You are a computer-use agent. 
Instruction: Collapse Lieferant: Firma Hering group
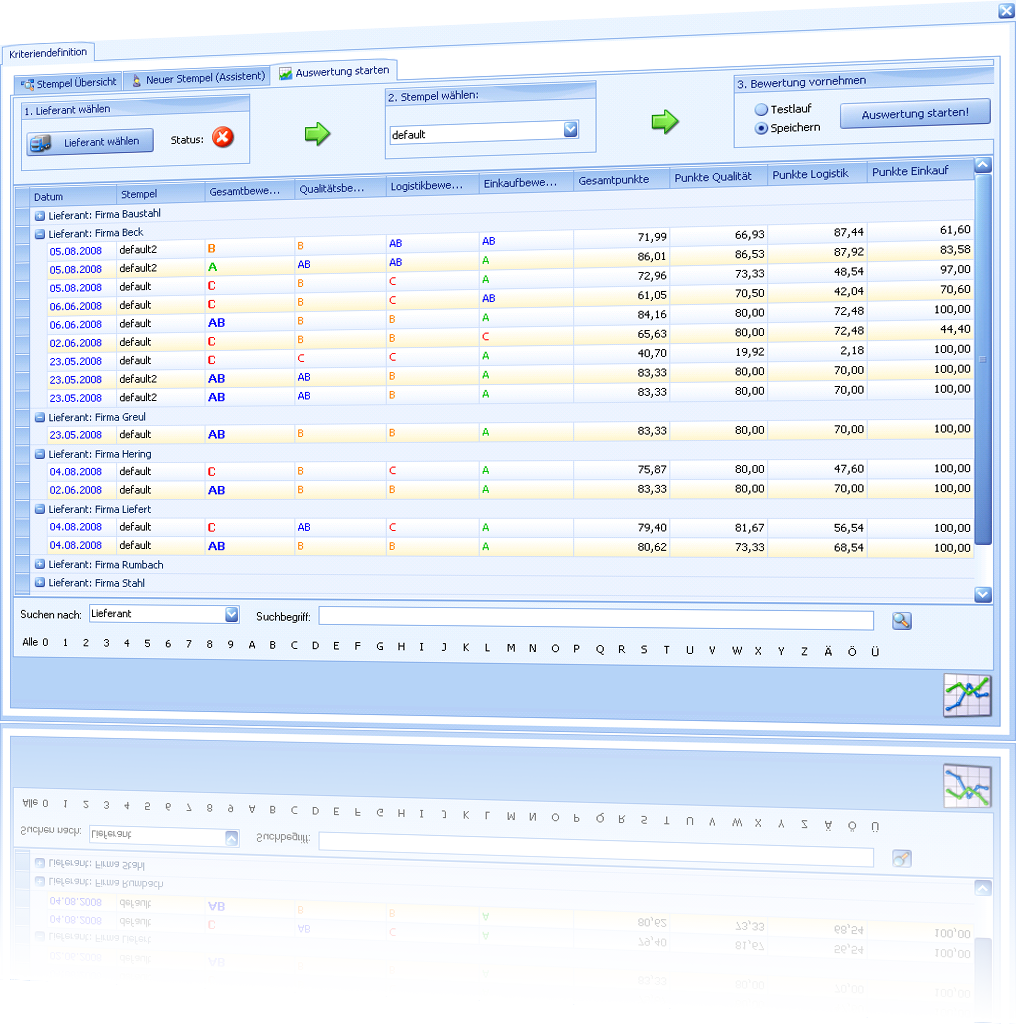[x=40, y=454]
